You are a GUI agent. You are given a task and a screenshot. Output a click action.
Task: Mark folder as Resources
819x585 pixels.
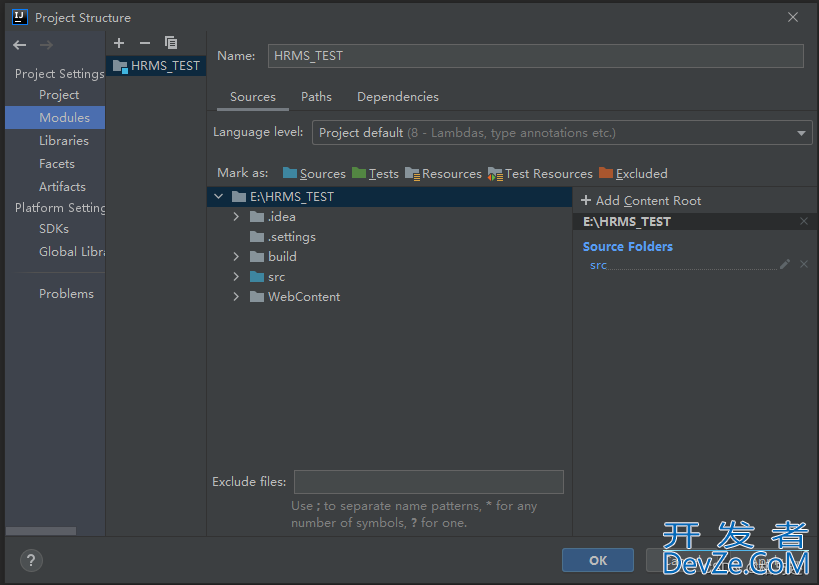(443, 173)
